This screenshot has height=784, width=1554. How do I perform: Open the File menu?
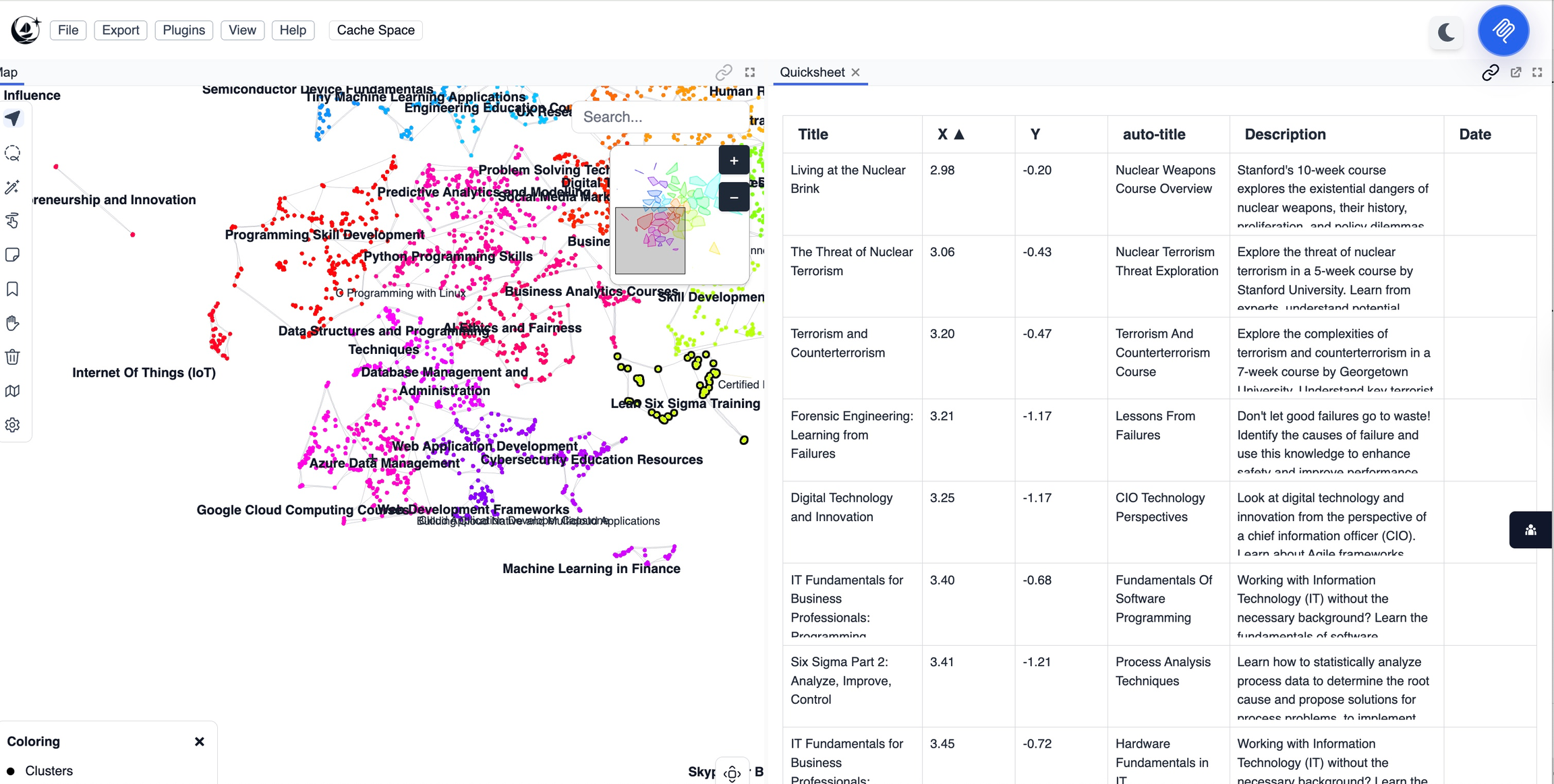click(x=67, y=30)
